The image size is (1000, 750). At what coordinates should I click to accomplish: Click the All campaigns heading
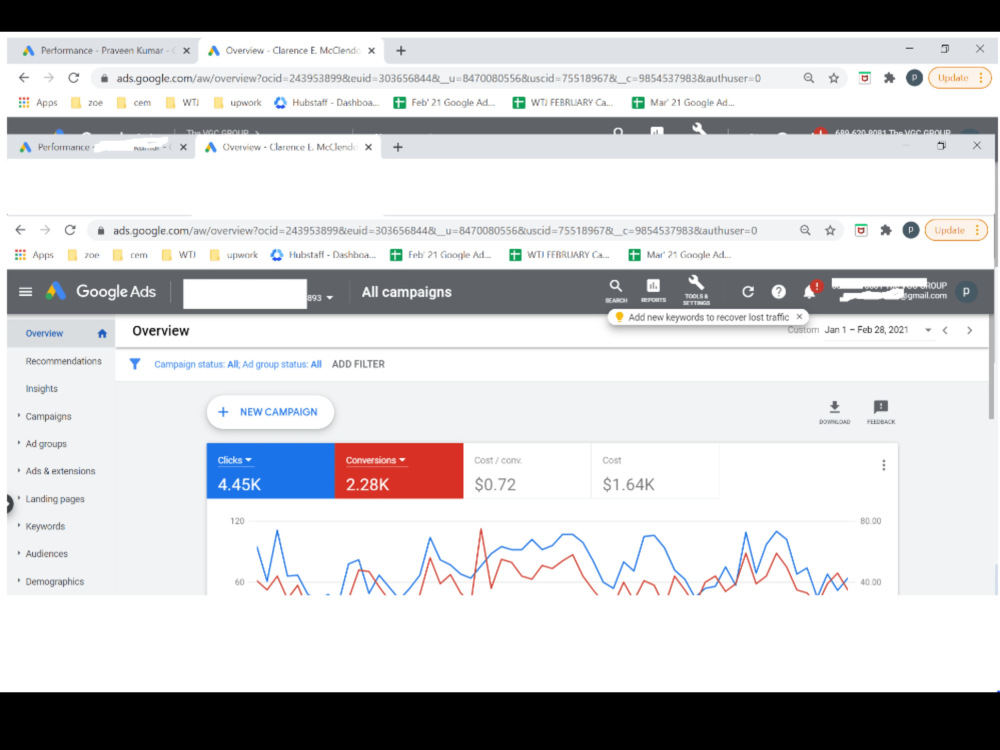tap(406, 292)
